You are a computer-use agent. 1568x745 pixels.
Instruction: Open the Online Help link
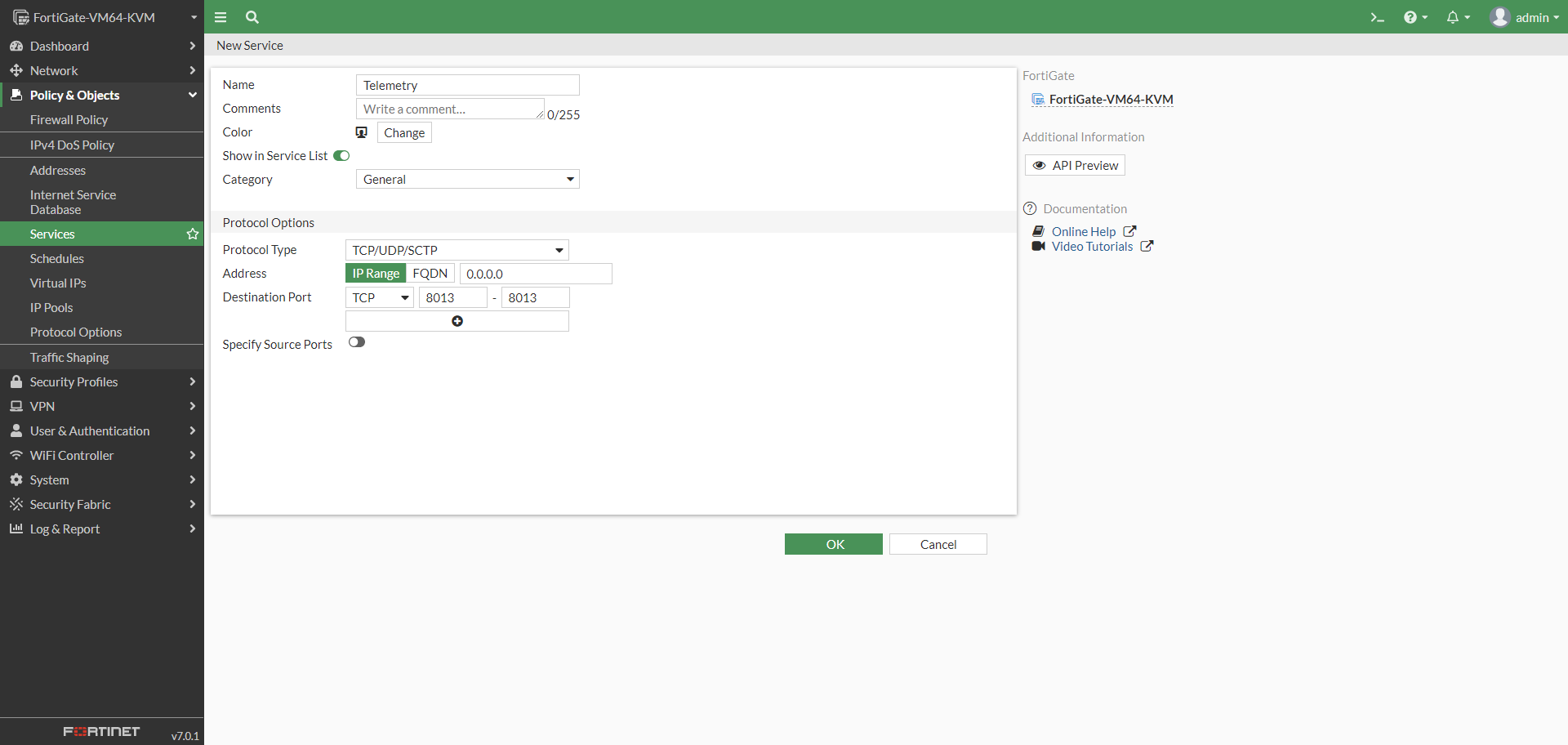click(x=1084, y=232)
